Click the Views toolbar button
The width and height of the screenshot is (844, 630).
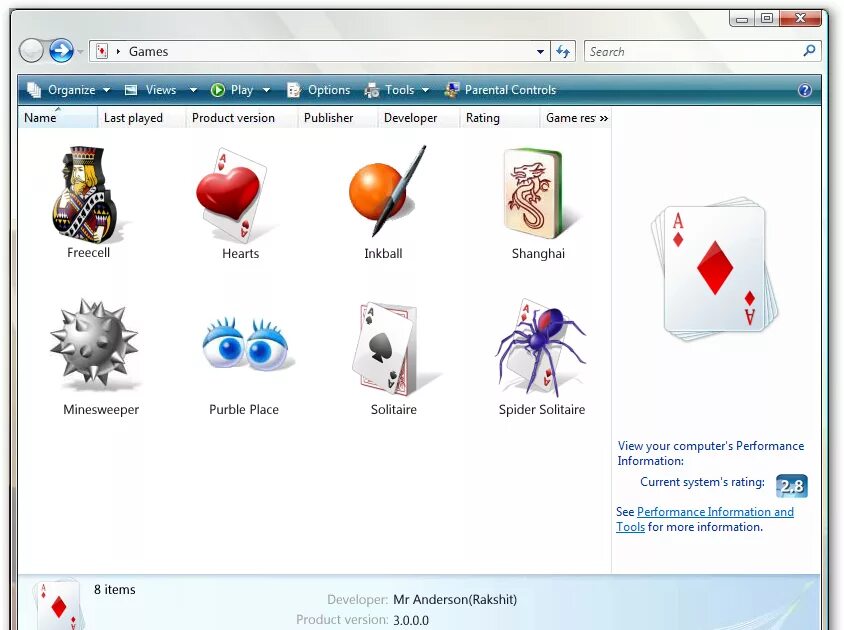click(152, 90)
